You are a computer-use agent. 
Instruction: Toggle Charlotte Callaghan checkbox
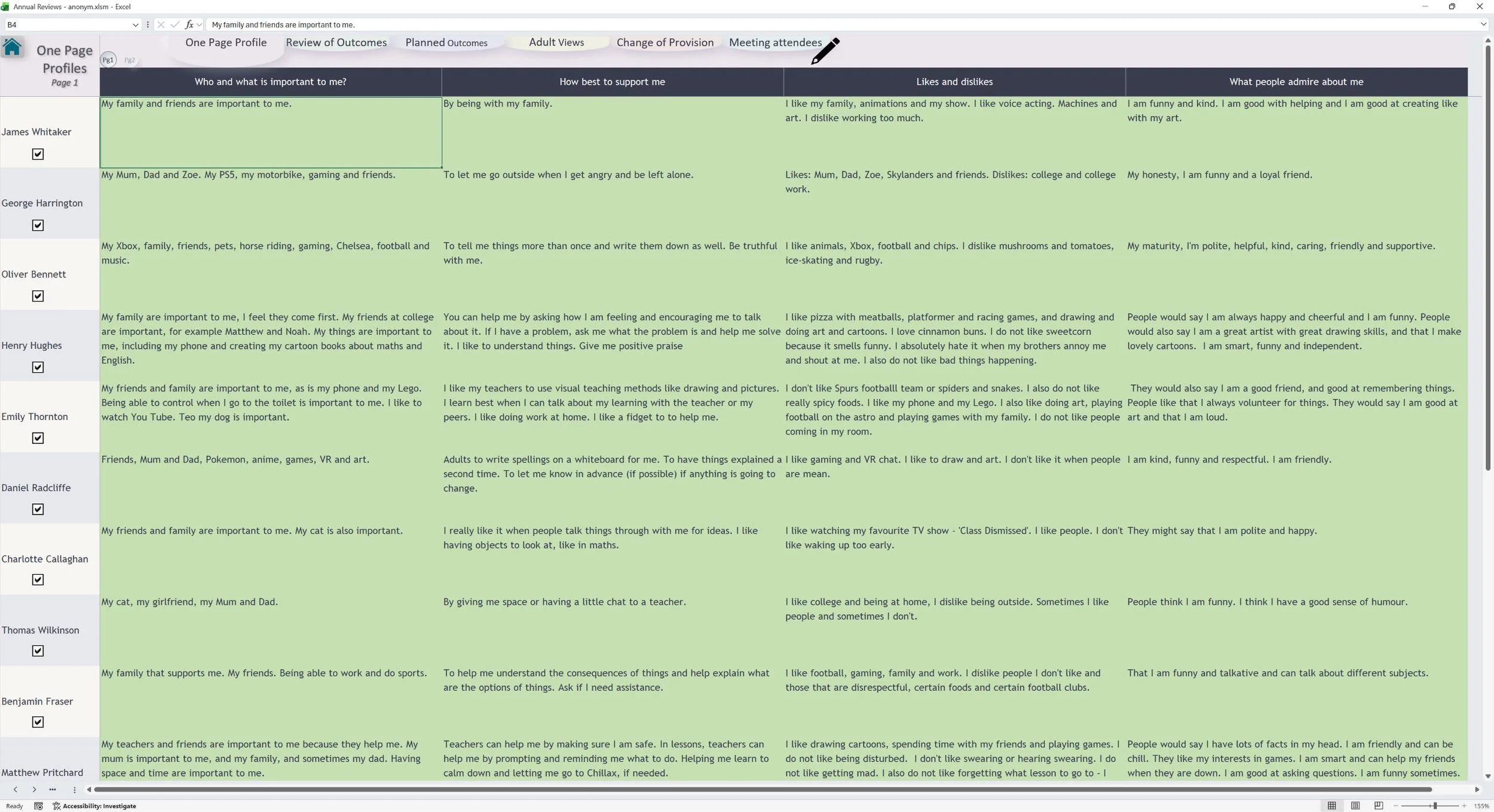(x=38, y=580)
